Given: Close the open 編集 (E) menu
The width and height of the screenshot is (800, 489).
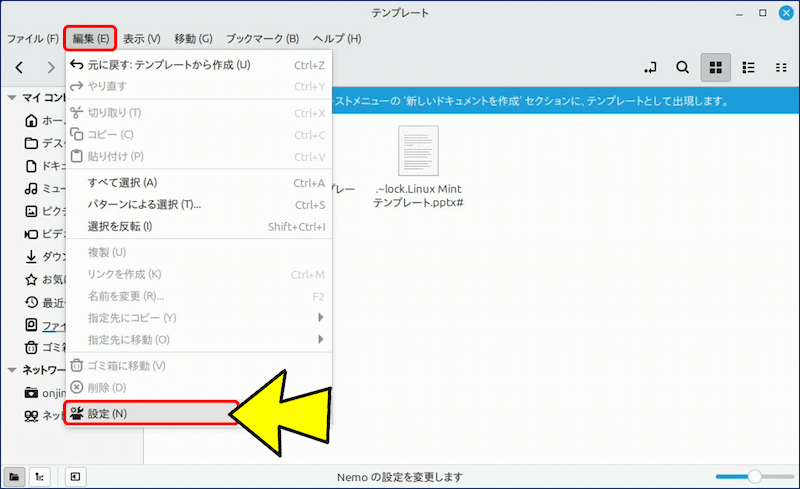Looking at the screenshot, I should click(90, 39).
